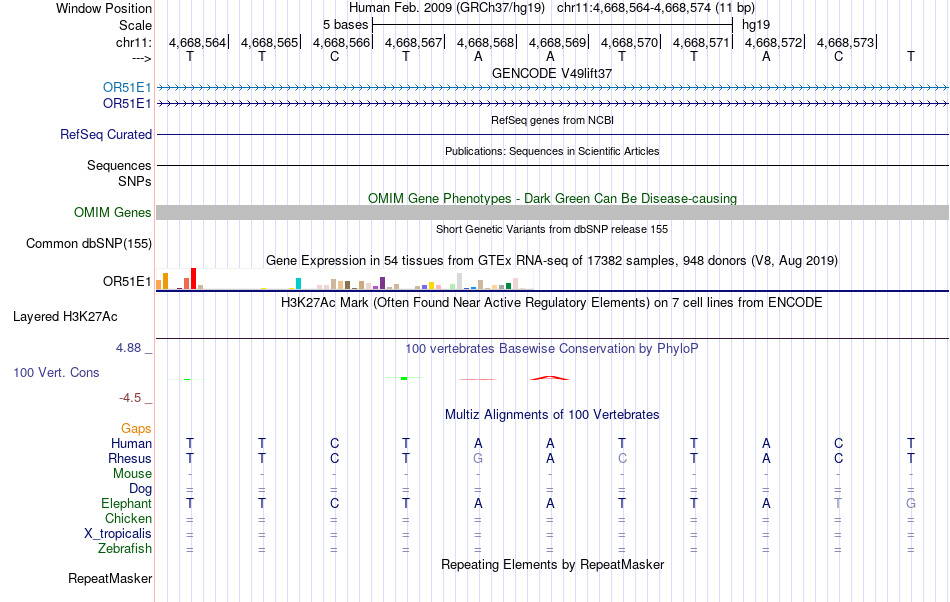Click the OMIM Genes label
The height and width of the screenshot is (602, 950).
112,213
